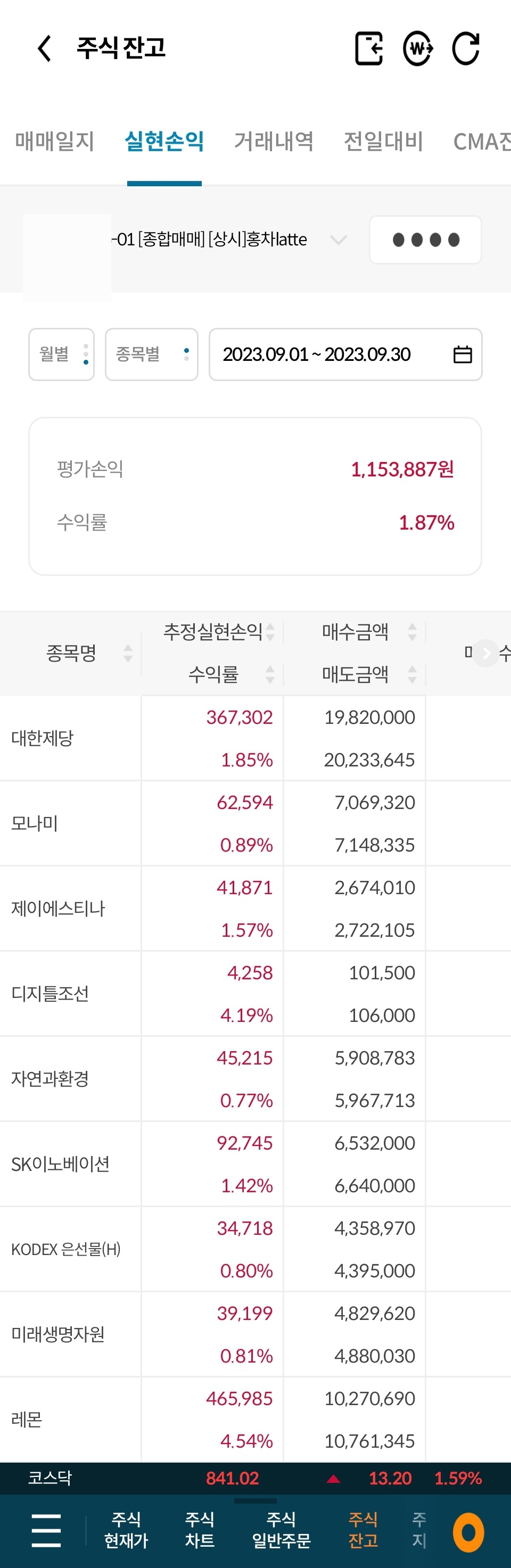The height and width of the screenshot is (1568, 511).
Task: Open the hamburger menu at bottom
Action: pos(46,1530)
